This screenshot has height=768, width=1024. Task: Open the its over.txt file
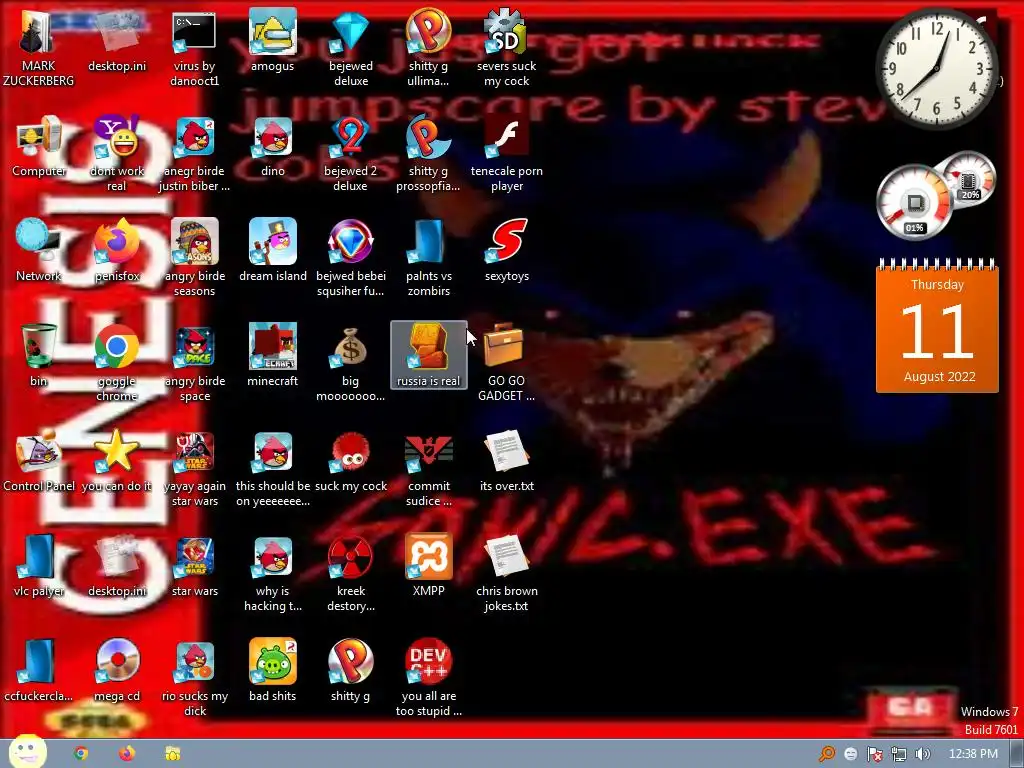tap(507, 461)
